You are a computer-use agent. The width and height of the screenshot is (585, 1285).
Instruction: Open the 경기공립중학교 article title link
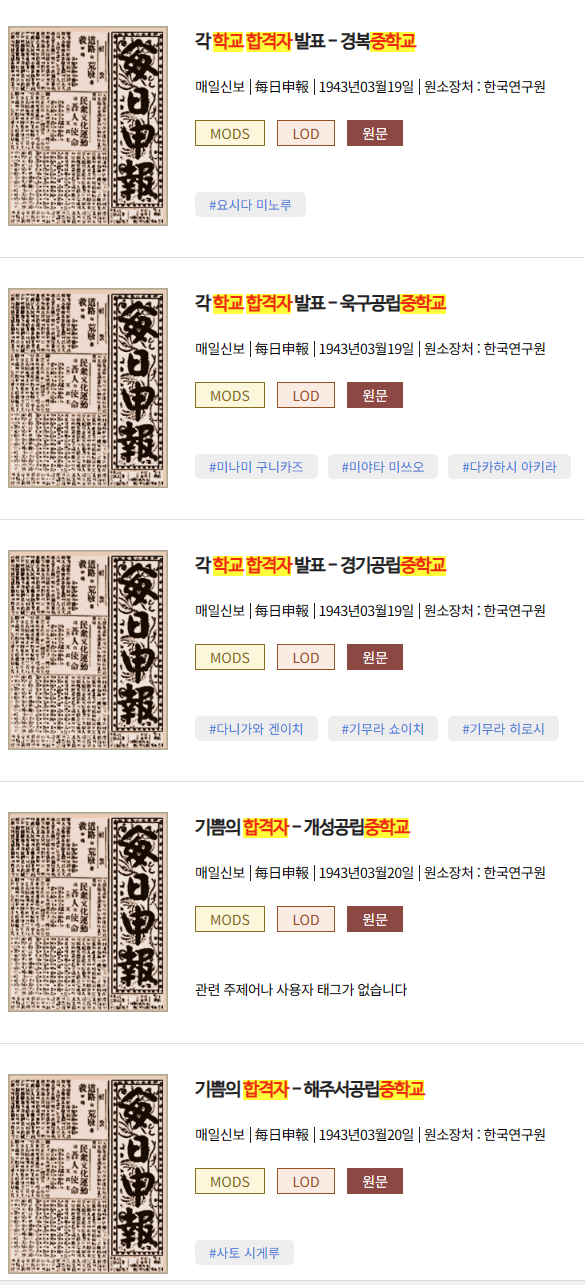(320, 565)
